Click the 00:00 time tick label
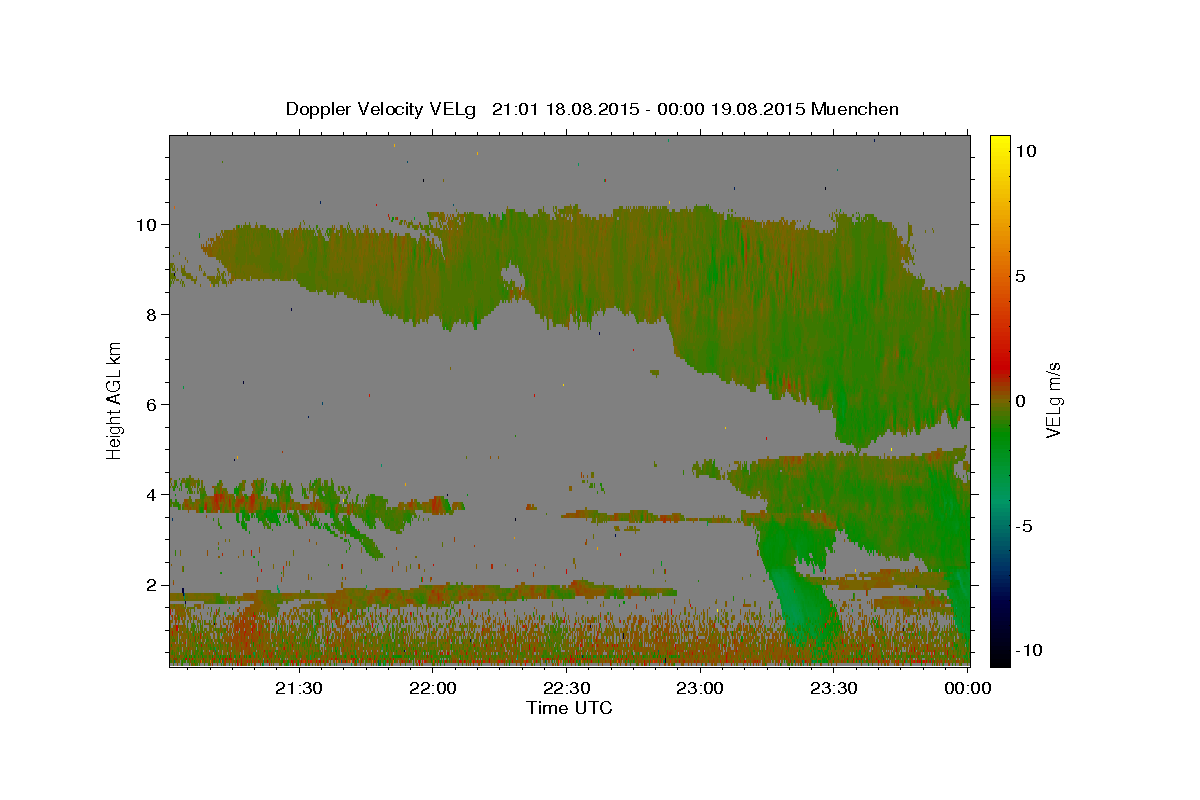The image size is (1200, 800). [x=968, y=688]
